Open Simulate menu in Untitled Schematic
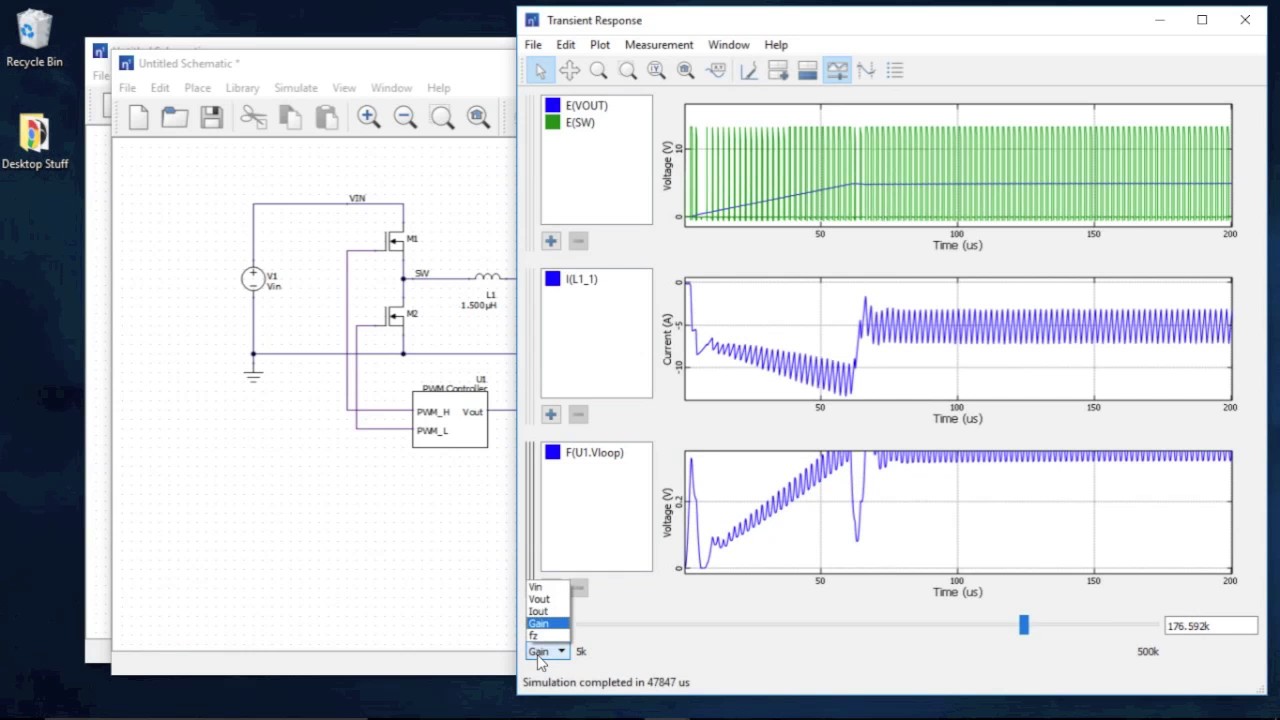The height and width of the screenshot is (720, 1280). [x=296, y=88]
